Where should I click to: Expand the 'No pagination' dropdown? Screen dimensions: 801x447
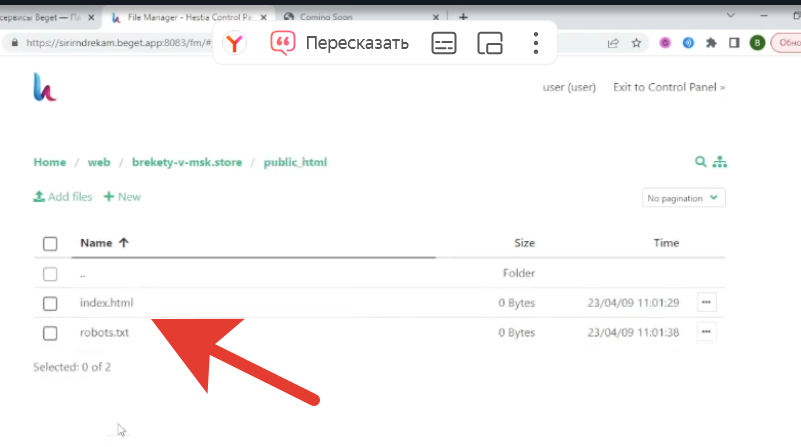[683, 198]
